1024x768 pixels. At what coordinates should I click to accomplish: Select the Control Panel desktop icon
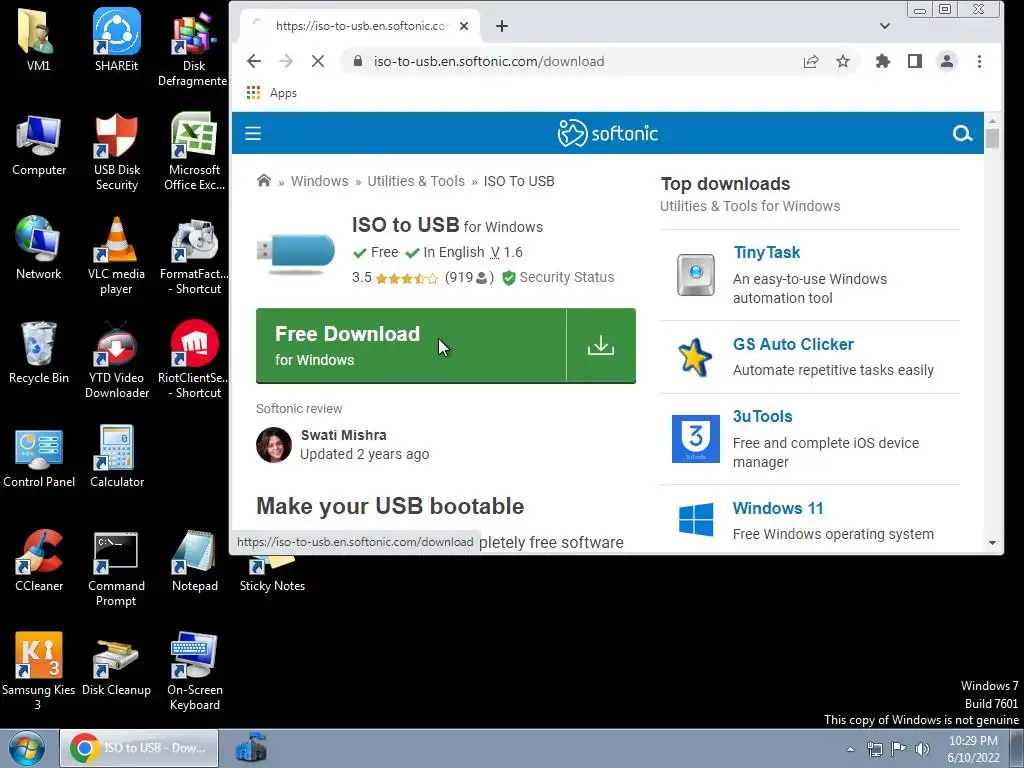[x=39, y=456]
